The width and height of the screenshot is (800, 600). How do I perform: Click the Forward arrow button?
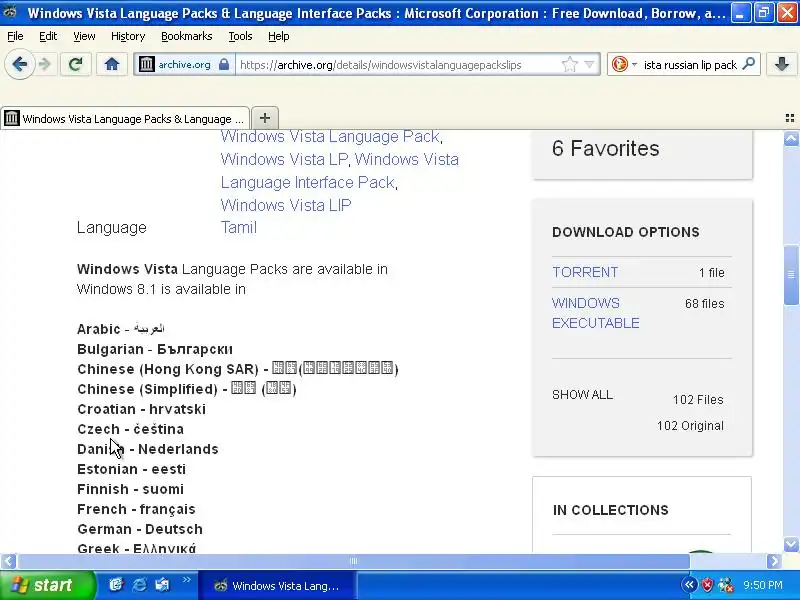tap(45, 64)
